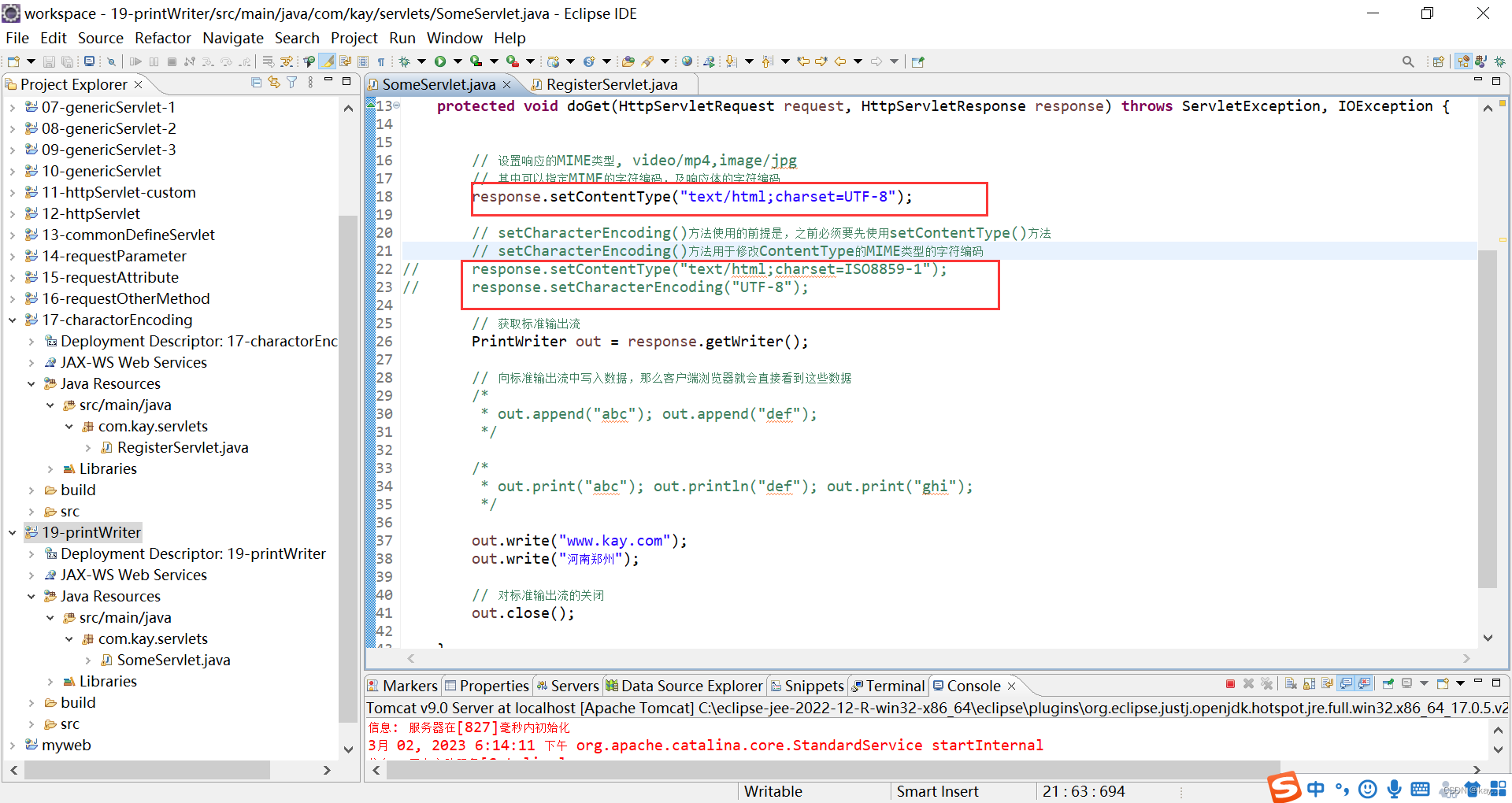Click the Open Console icon
1512x803 pixels.
[x=1443, y=683]
